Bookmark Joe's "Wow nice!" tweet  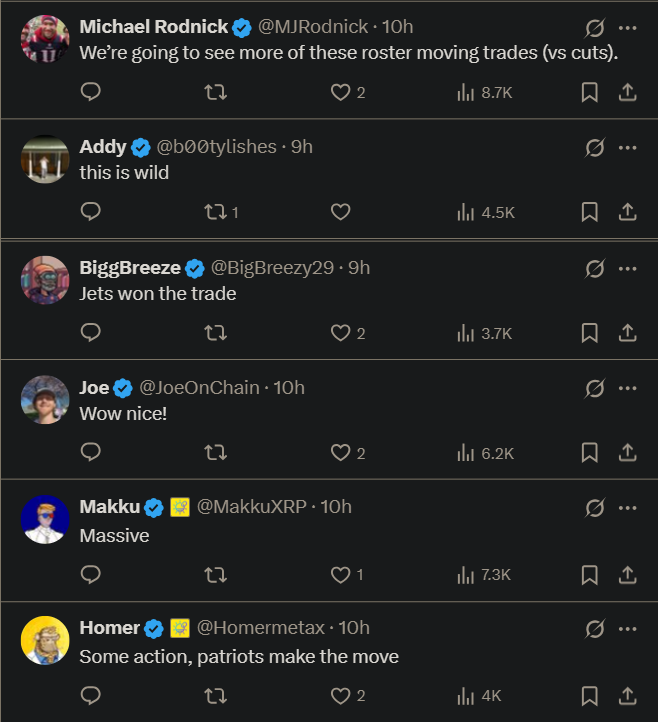(590, 453)
